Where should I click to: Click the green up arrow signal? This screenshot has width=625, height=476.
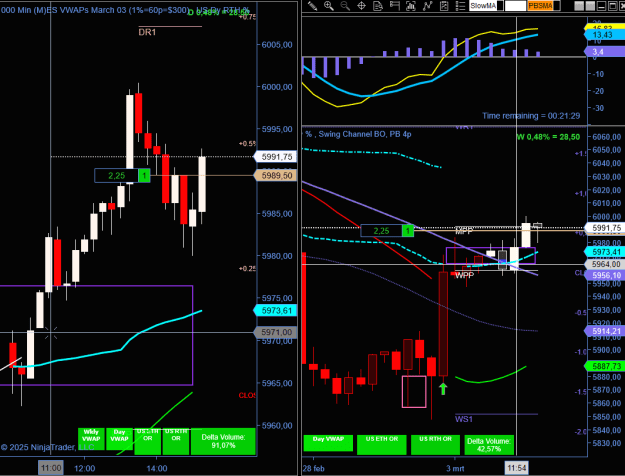click(443, 389)
